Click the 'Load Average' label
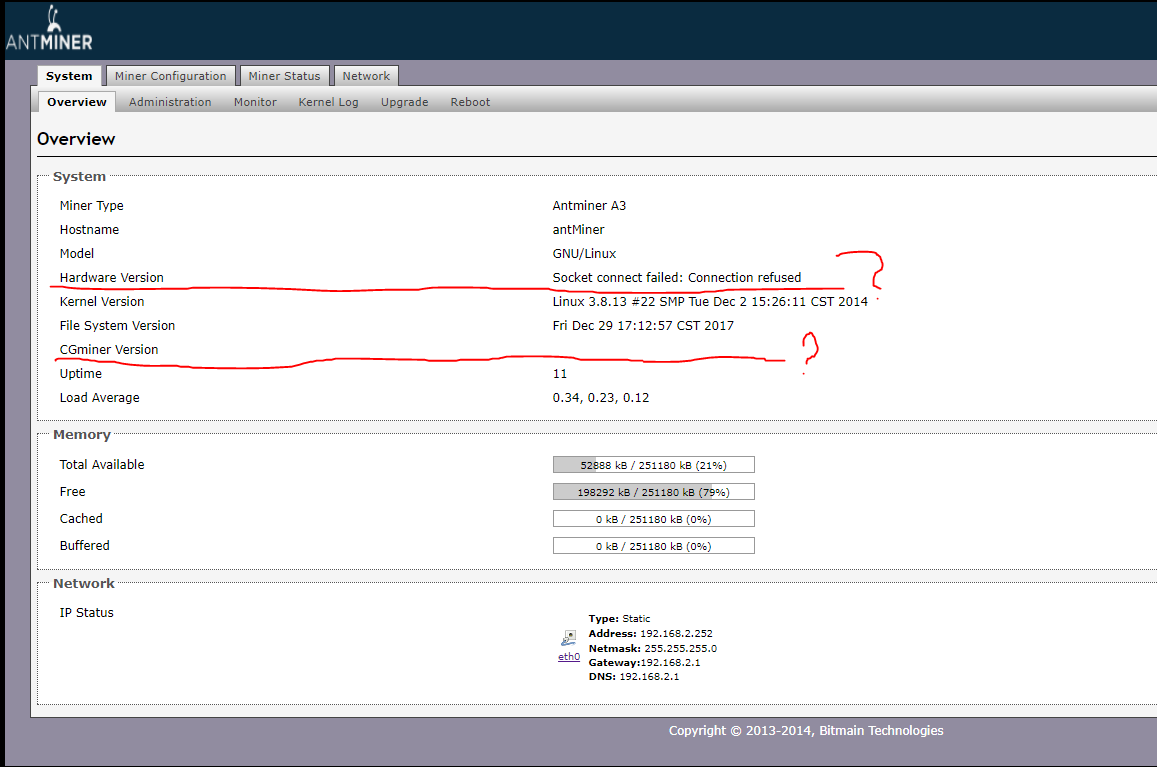 100,397
